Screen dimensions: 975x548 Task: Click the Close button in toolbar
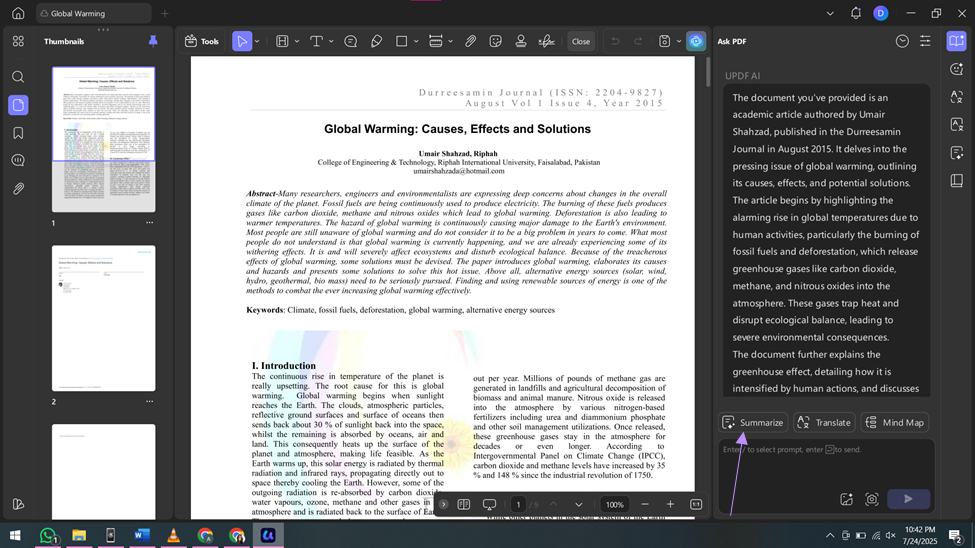click(x=581, y=42)
